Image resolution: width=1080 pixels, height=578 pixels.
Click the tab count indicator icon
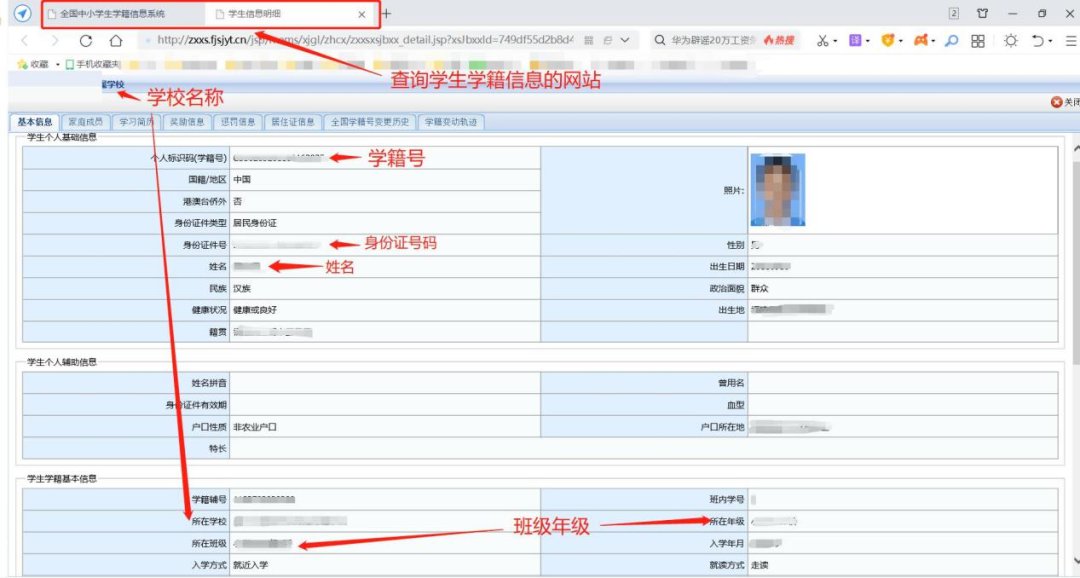click(954, 13)
